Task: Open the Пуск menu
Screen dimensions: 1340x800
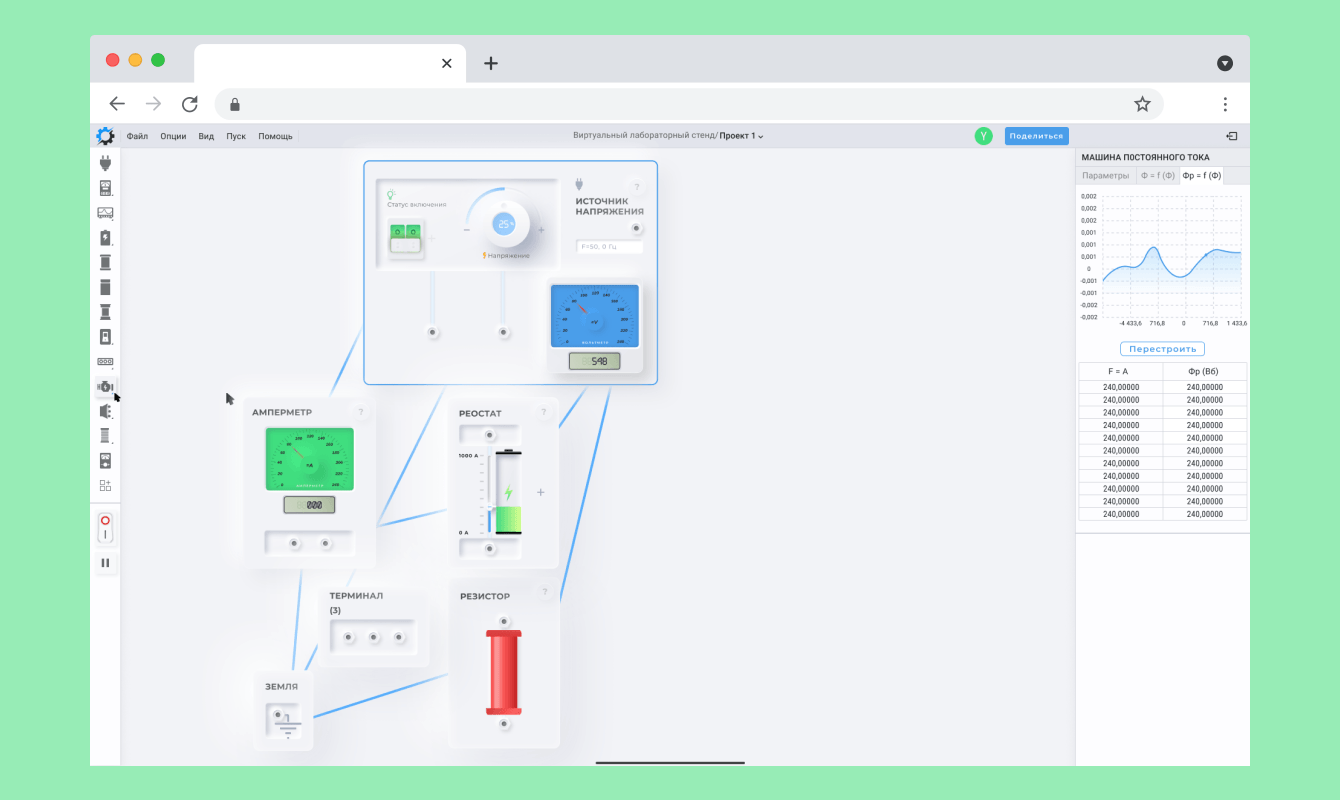Action: 236,136
